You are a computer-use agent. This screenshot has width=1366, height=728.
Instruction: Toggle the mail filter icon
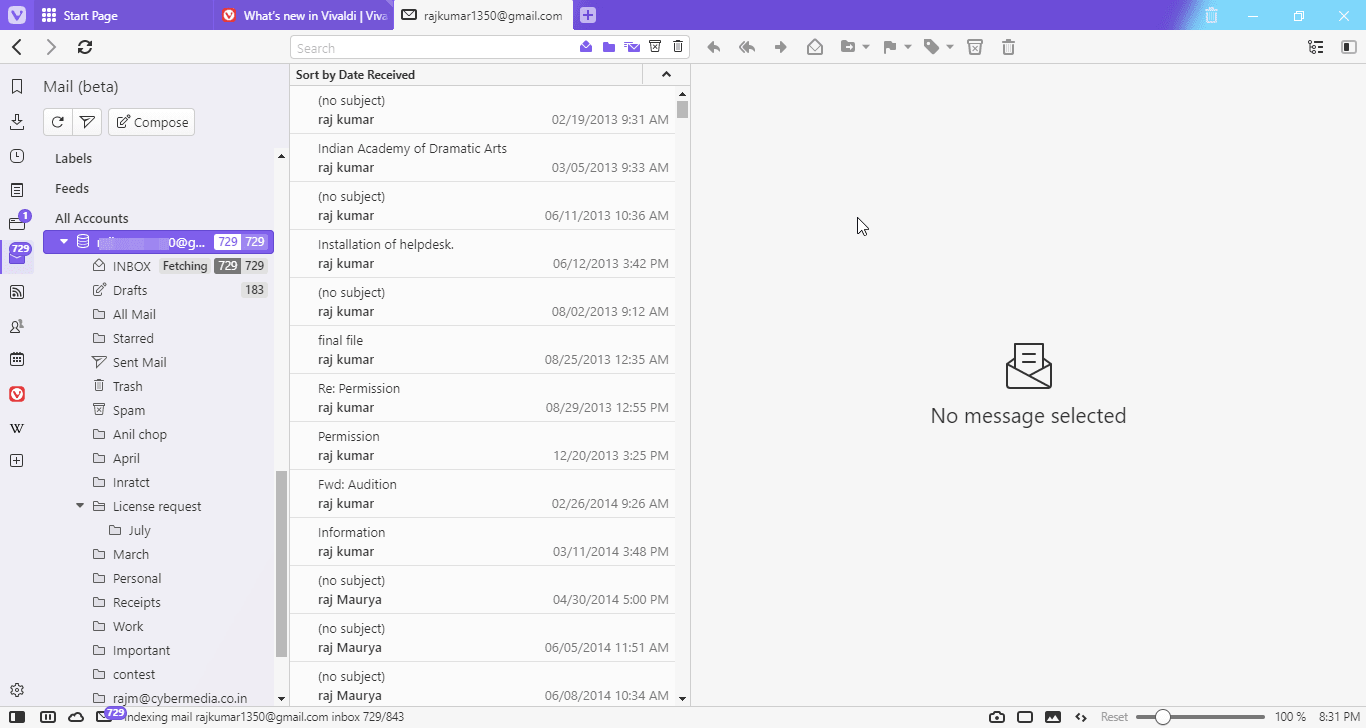tap(87, 121)
